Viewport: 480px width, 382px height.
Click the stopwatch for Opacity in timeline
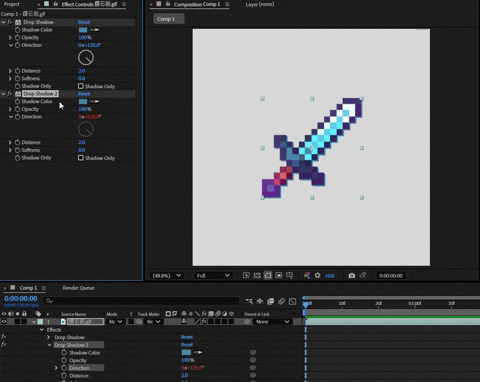(x=64, y=360)
